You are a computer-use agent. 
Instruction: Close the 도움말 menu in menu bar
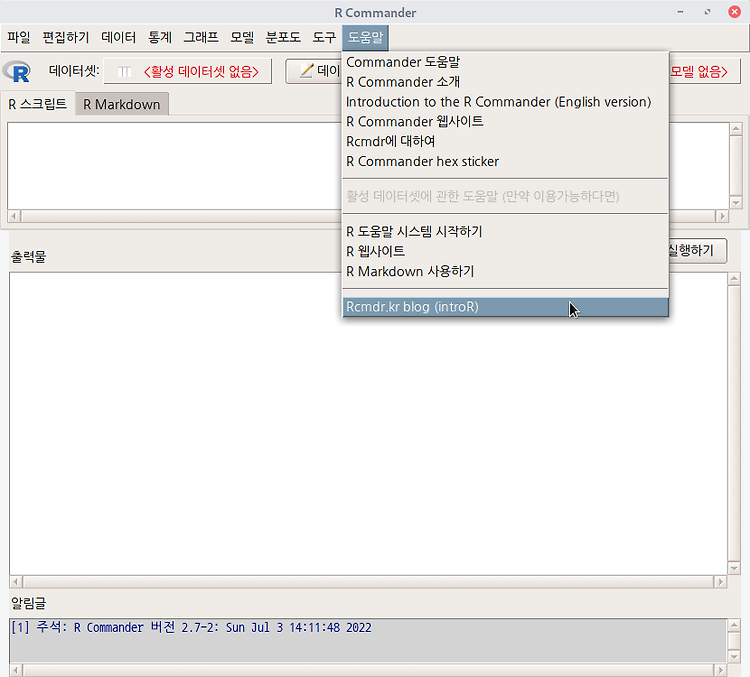coord(365,37)
